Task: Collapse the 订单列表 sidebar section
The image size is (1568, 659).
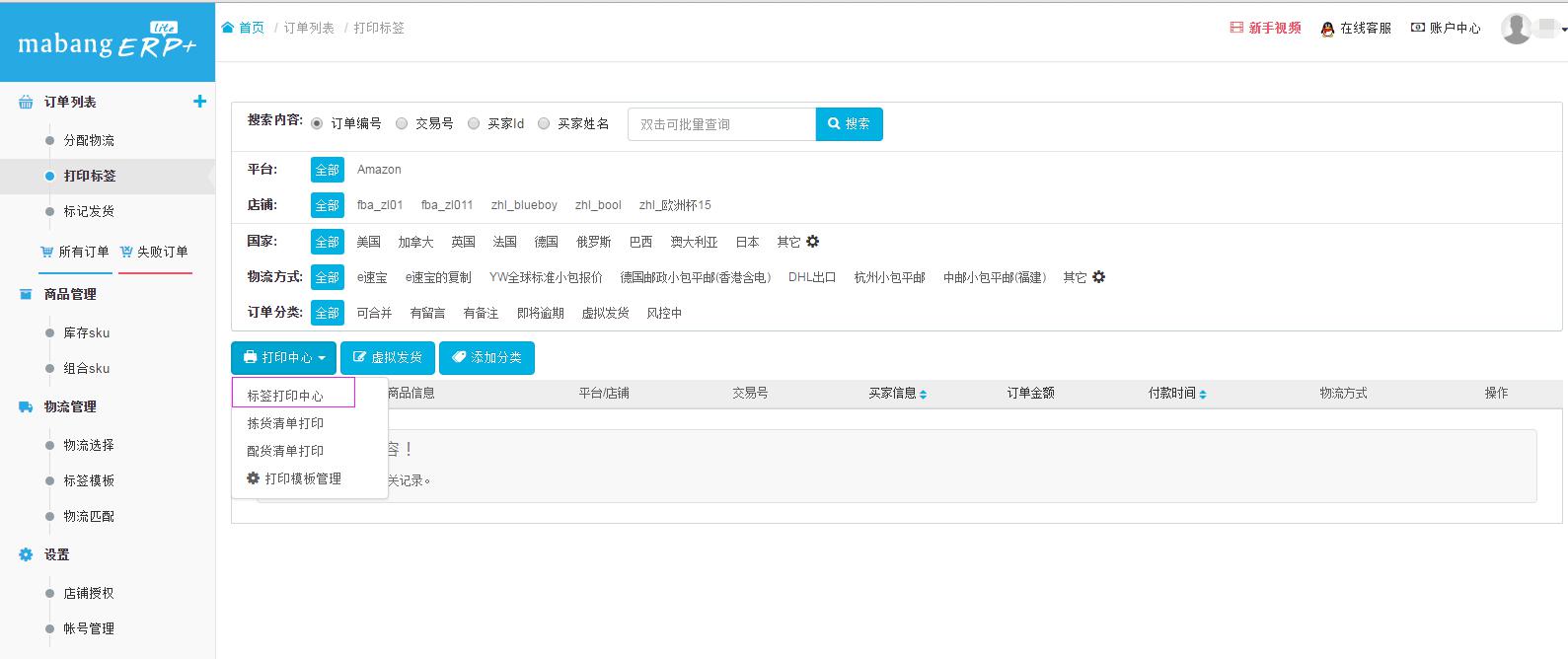Action: click(70, 102)
